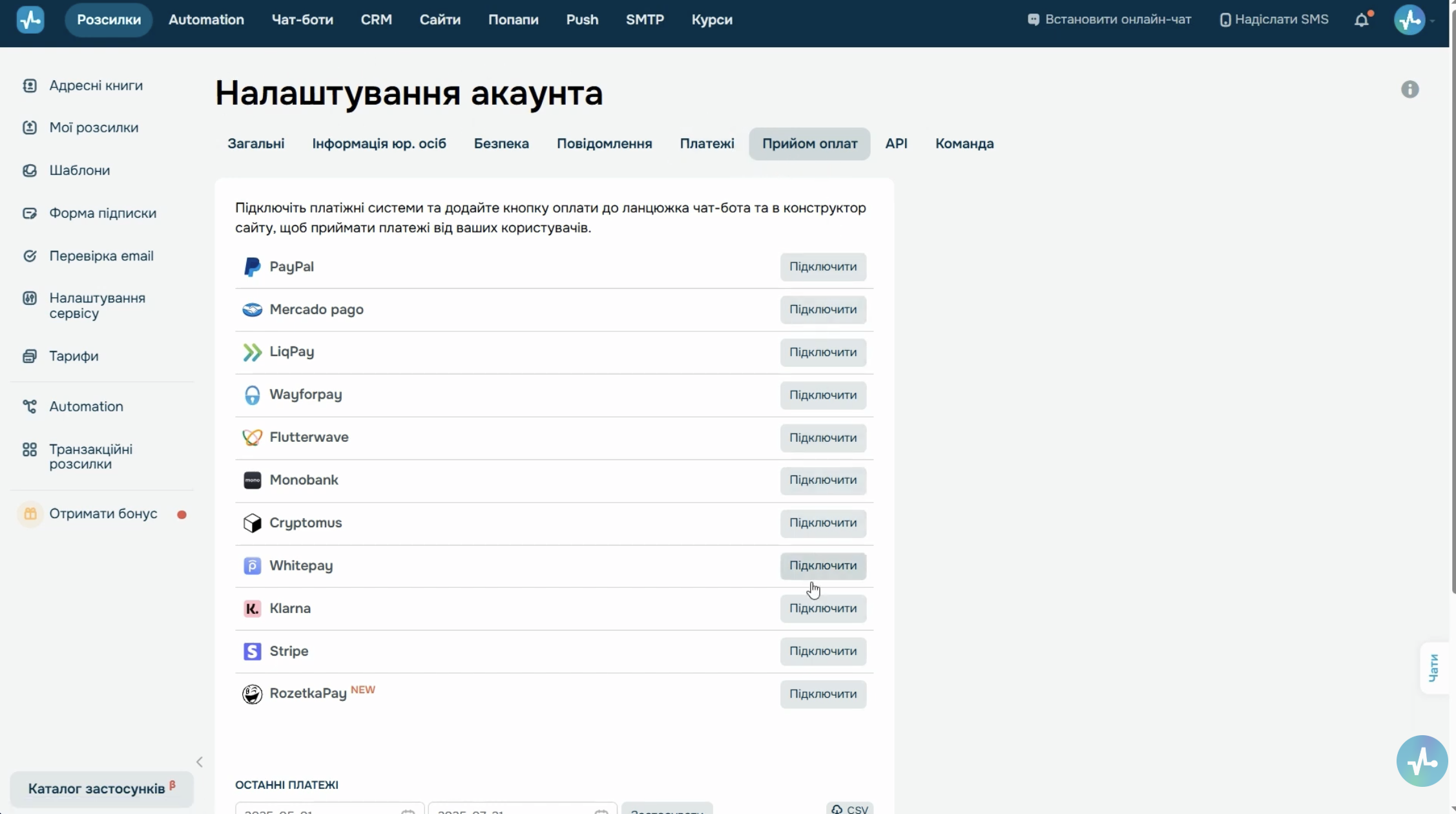1456x814 pixels.
Task: Open Automation in the top navigation
Action: pos(206,20)
